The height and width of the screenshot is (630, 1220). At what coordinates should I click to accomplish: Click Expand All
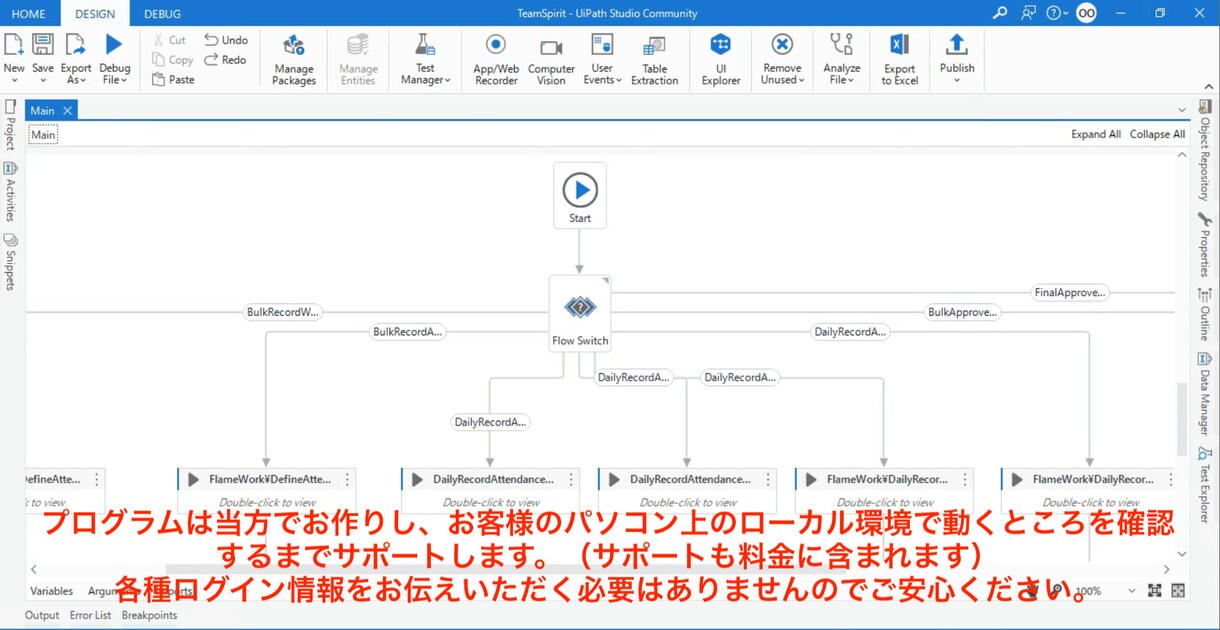click(1096, 134)
